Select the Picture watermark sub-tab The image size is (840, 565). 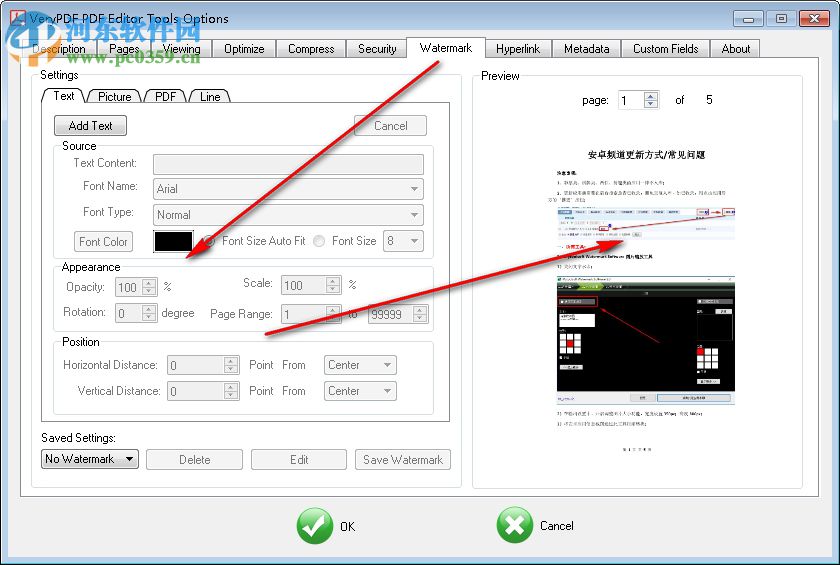click(115, 96)
